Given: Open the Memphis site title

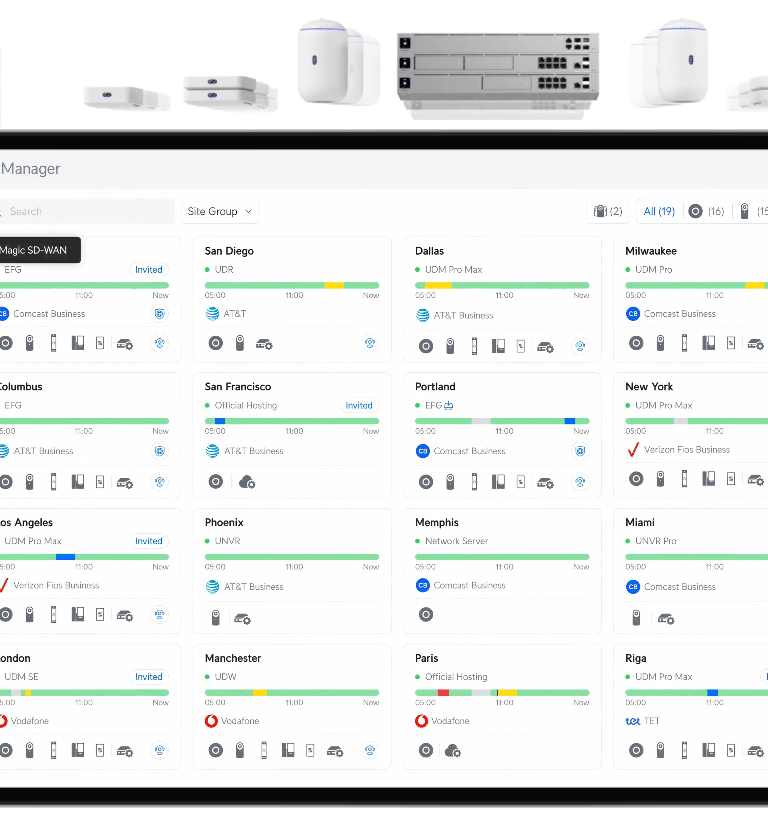Looking at the screenshot, I should pos(437,522).
